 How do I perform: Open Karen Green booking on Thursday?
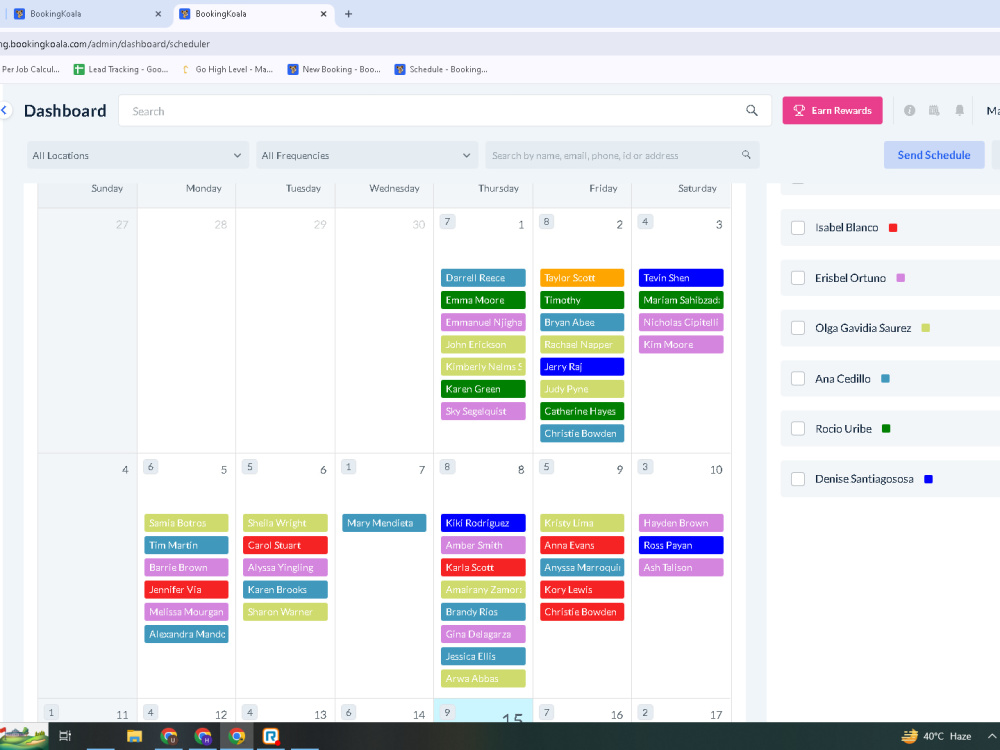tap(483, 389)
